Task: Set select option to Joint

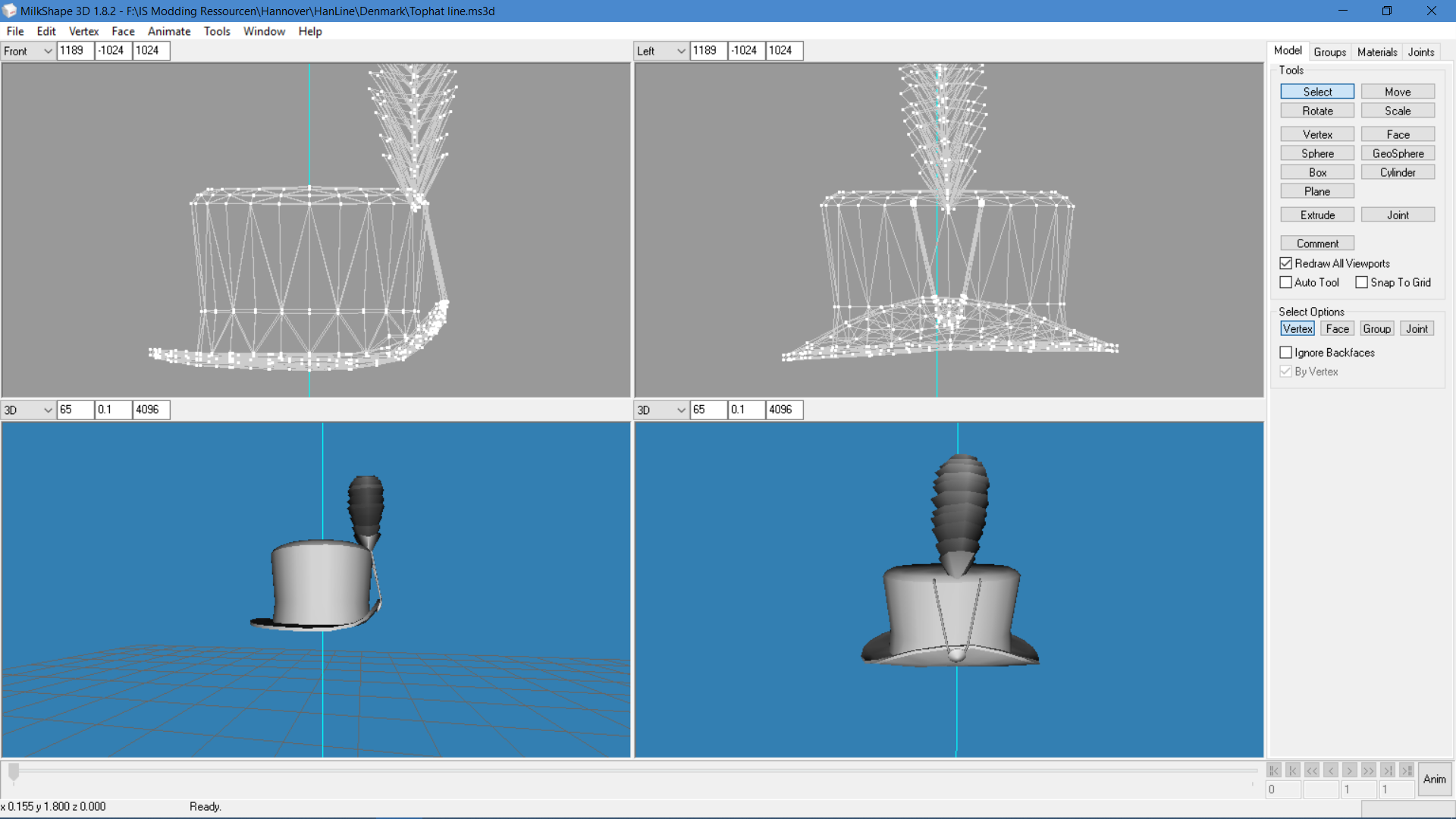Action: point(1417,329)
